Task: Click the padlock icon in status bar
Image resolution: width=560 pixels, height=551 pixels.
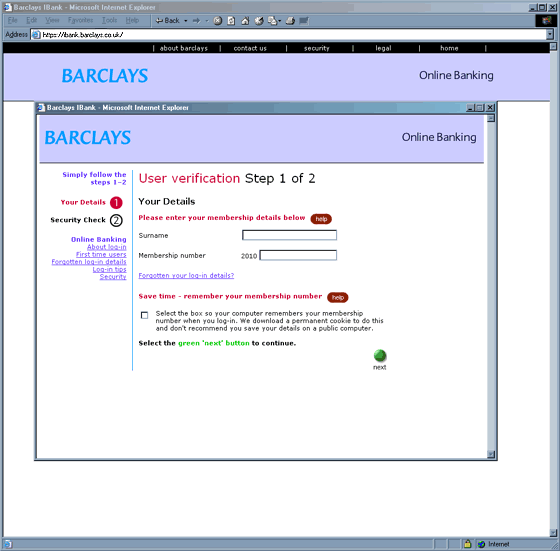Action: tap(467, 544)
